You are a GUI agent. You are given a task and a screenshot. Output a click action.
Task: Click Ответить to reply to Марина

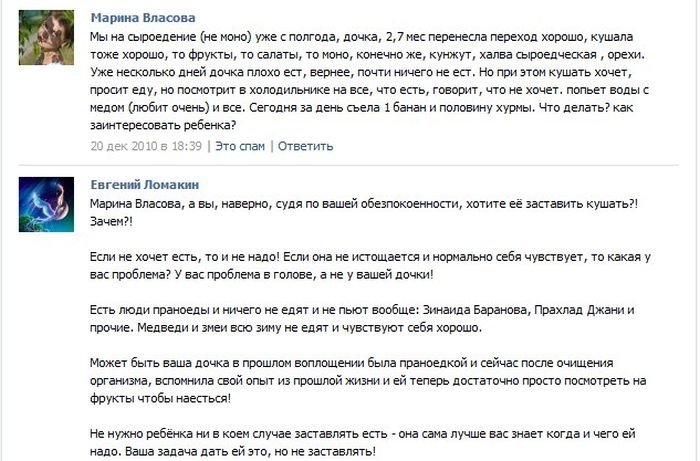(x=305, y=145)
